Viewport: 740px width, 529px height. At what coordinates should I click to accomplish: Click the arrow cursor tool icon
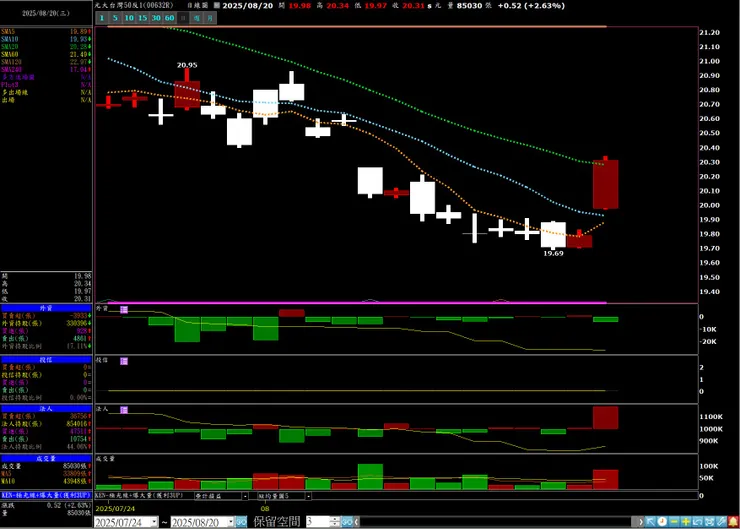click(650, 521)
